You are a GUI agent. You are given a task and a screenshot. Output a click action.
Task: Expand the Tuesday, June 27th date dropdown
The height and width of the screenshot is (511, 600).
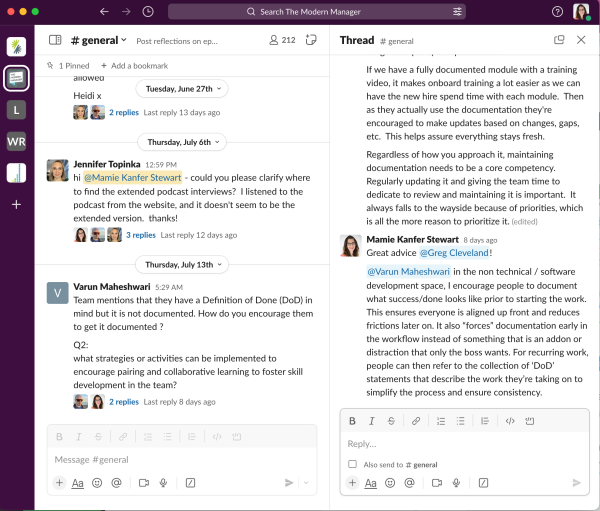coord(182,89)
